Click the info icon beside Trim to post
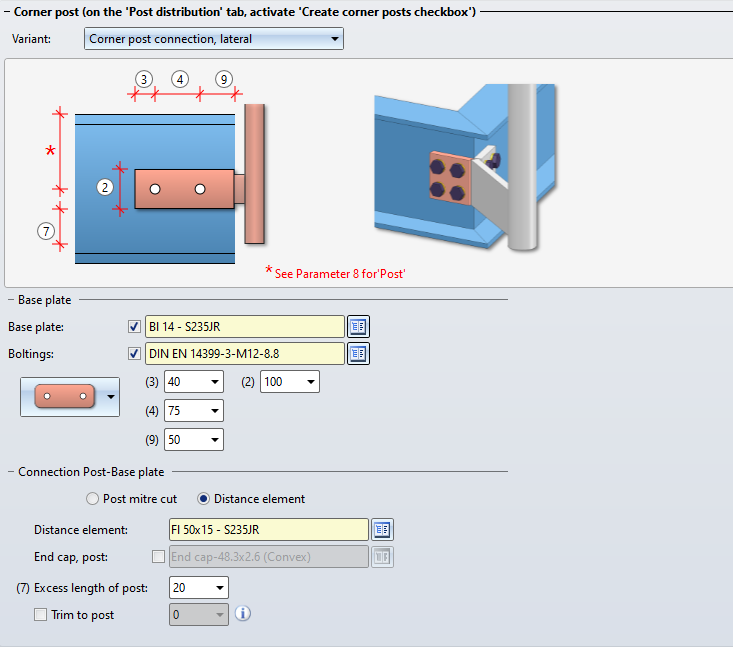 pyautogui.click(x=243, y=613)
